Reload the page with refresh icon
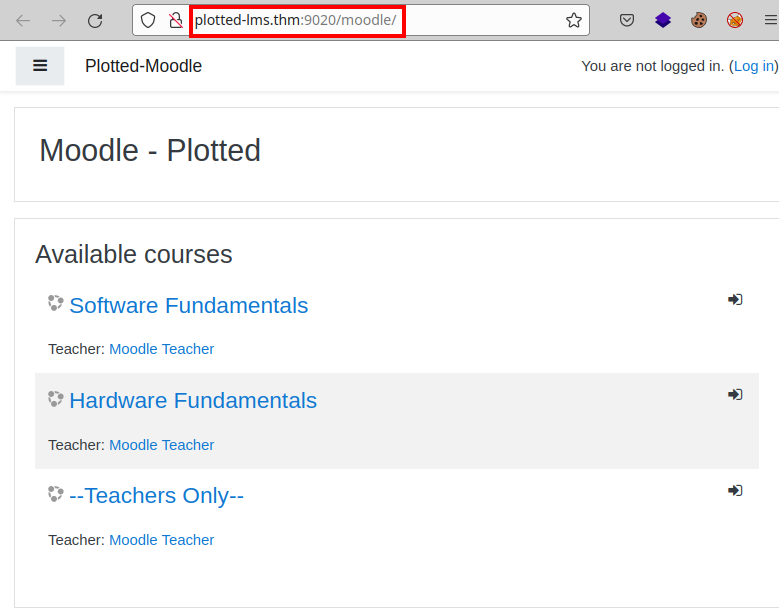Viewport: 779px width, 616px height. [95, 20]
